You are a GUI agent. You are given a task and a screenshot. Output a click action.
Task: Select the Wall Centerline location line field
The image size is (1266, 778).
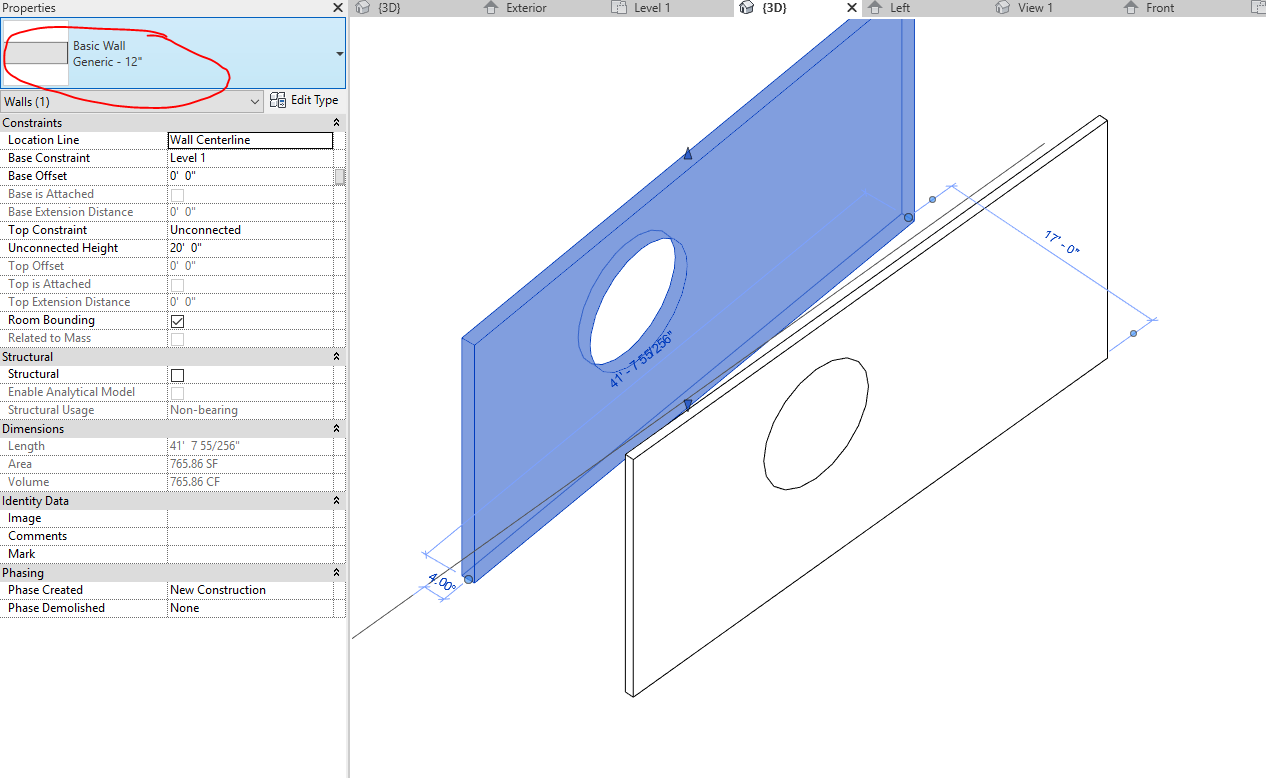coord(249,140)
